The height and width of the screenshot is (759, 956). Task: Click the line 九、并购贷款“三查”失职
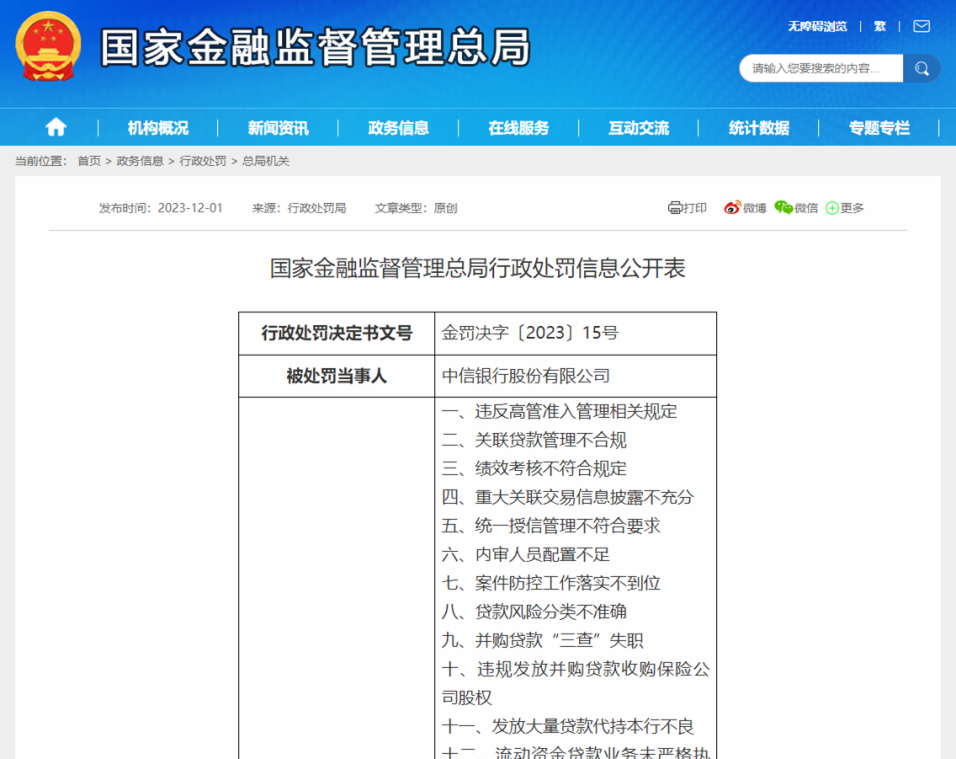point(543,641)
